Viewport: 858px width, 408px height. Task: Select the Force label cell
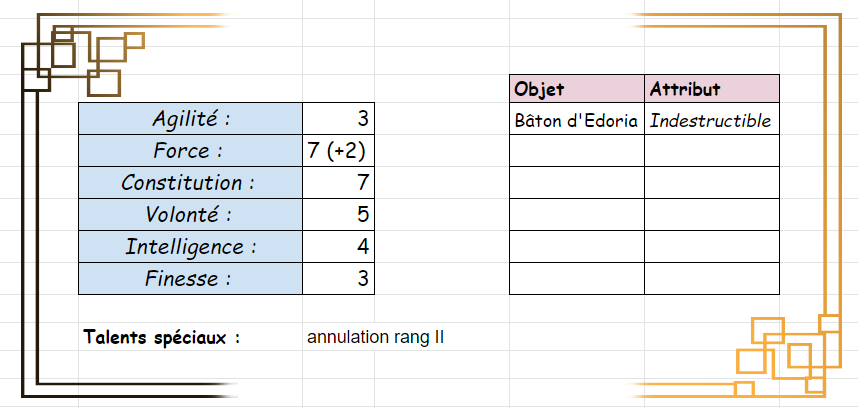pos(190,151)
